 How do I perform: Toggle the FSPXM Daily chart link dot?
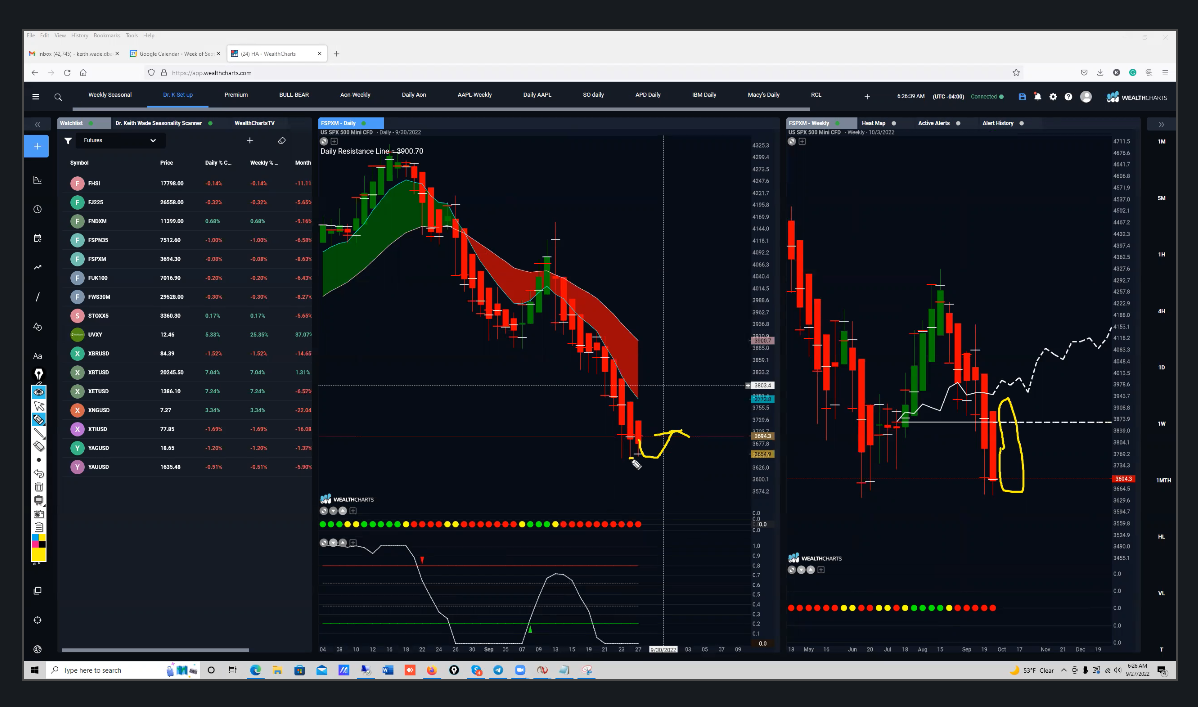click(364, 123)
